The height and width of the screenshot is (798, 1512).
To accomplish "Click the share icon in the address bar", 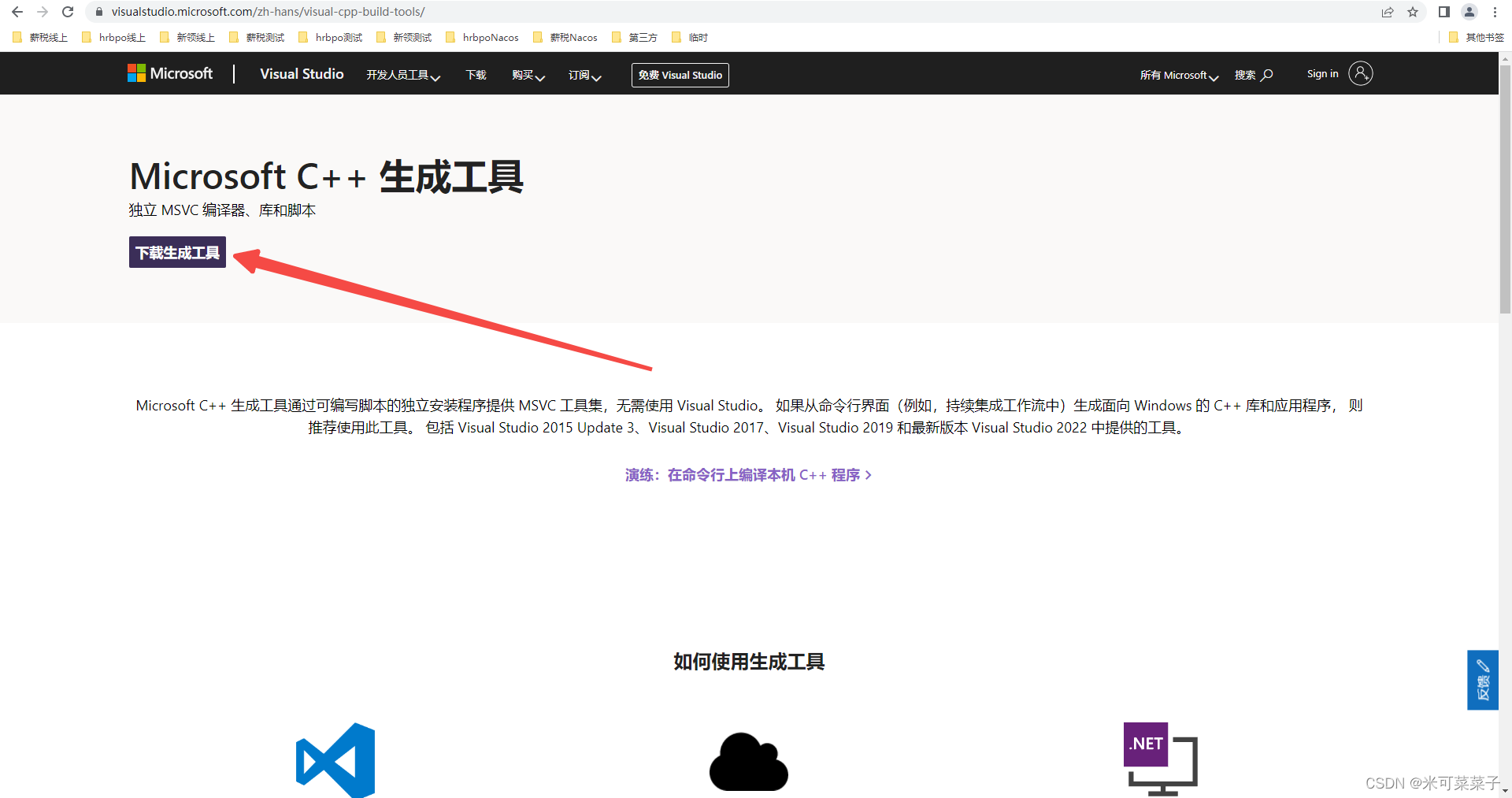I will click(x=1388, y=12).
